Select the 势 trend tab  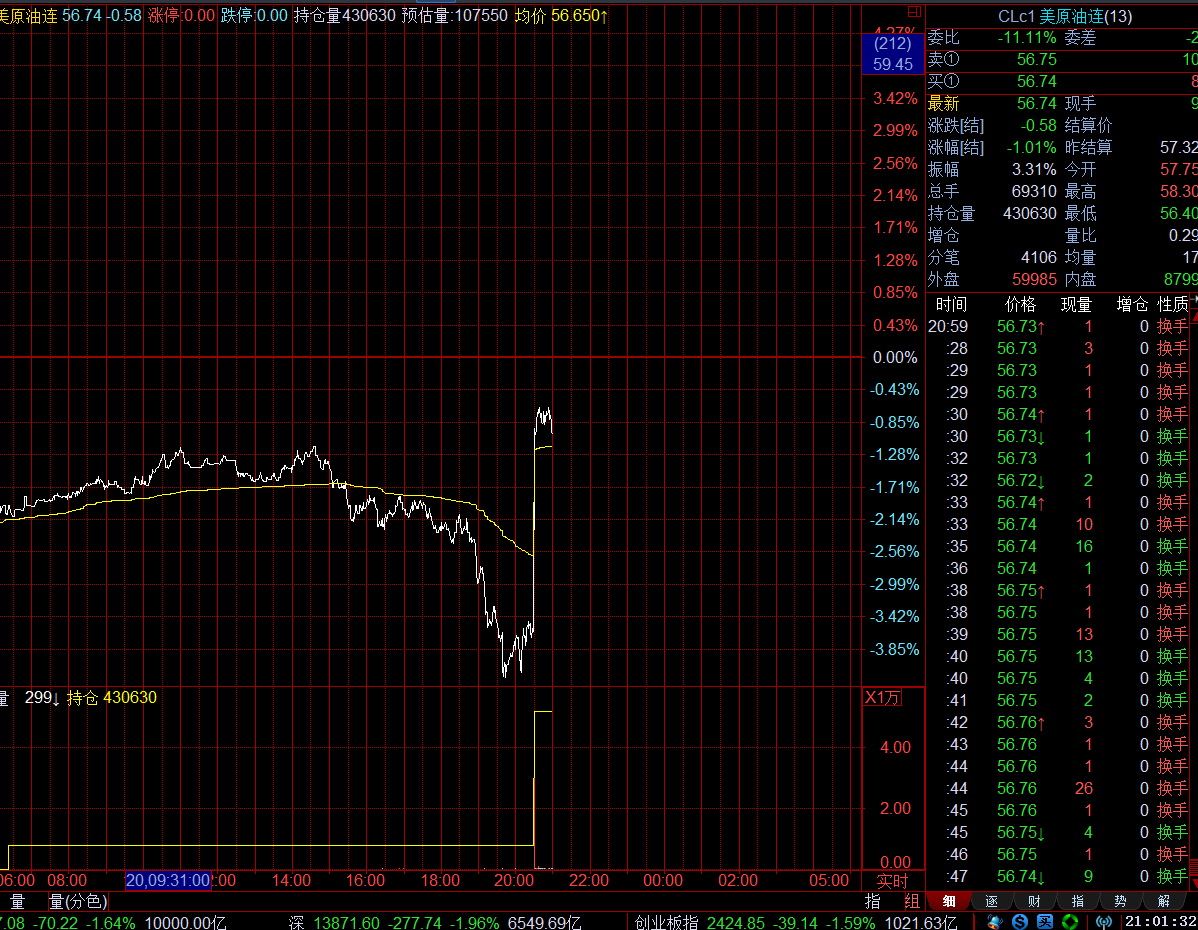1120,901
